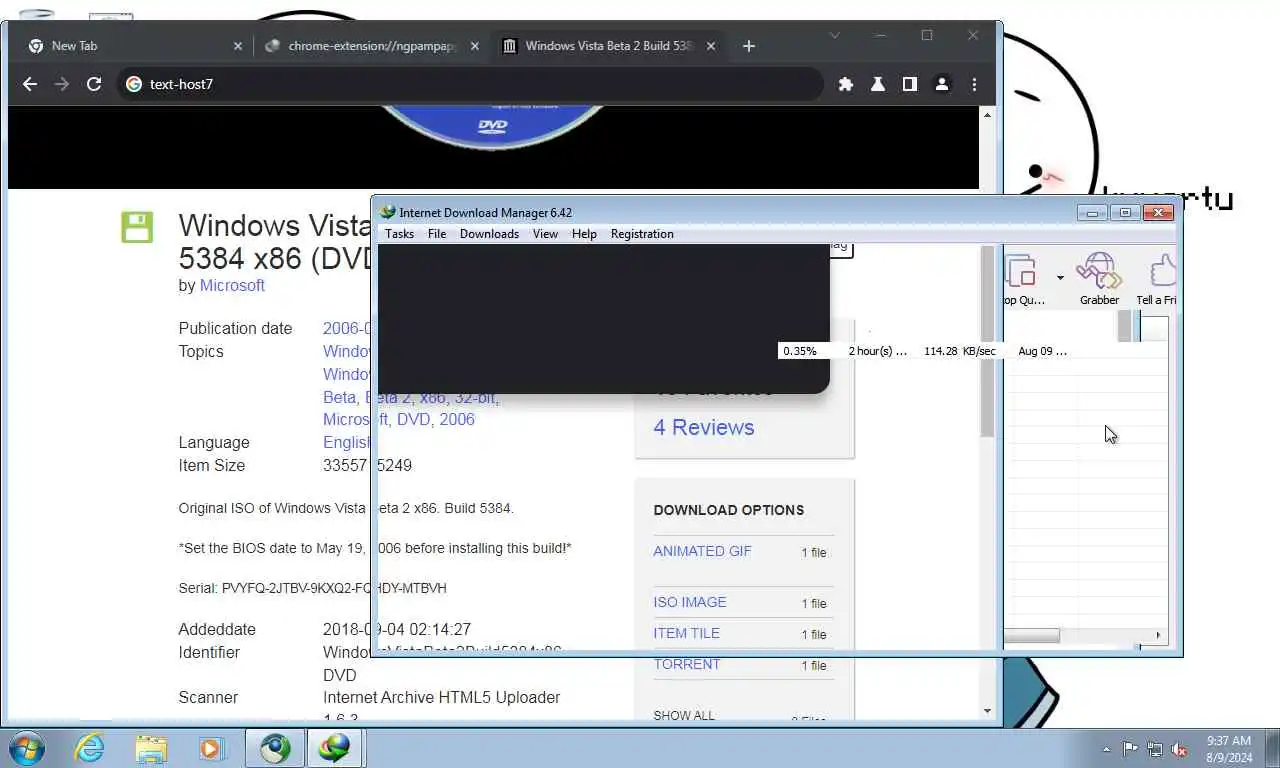The width and height of the screenshot is (1280, 768).
Task: Click the taskbar clock showing 9:37 AM
Action: point(1228,749)
